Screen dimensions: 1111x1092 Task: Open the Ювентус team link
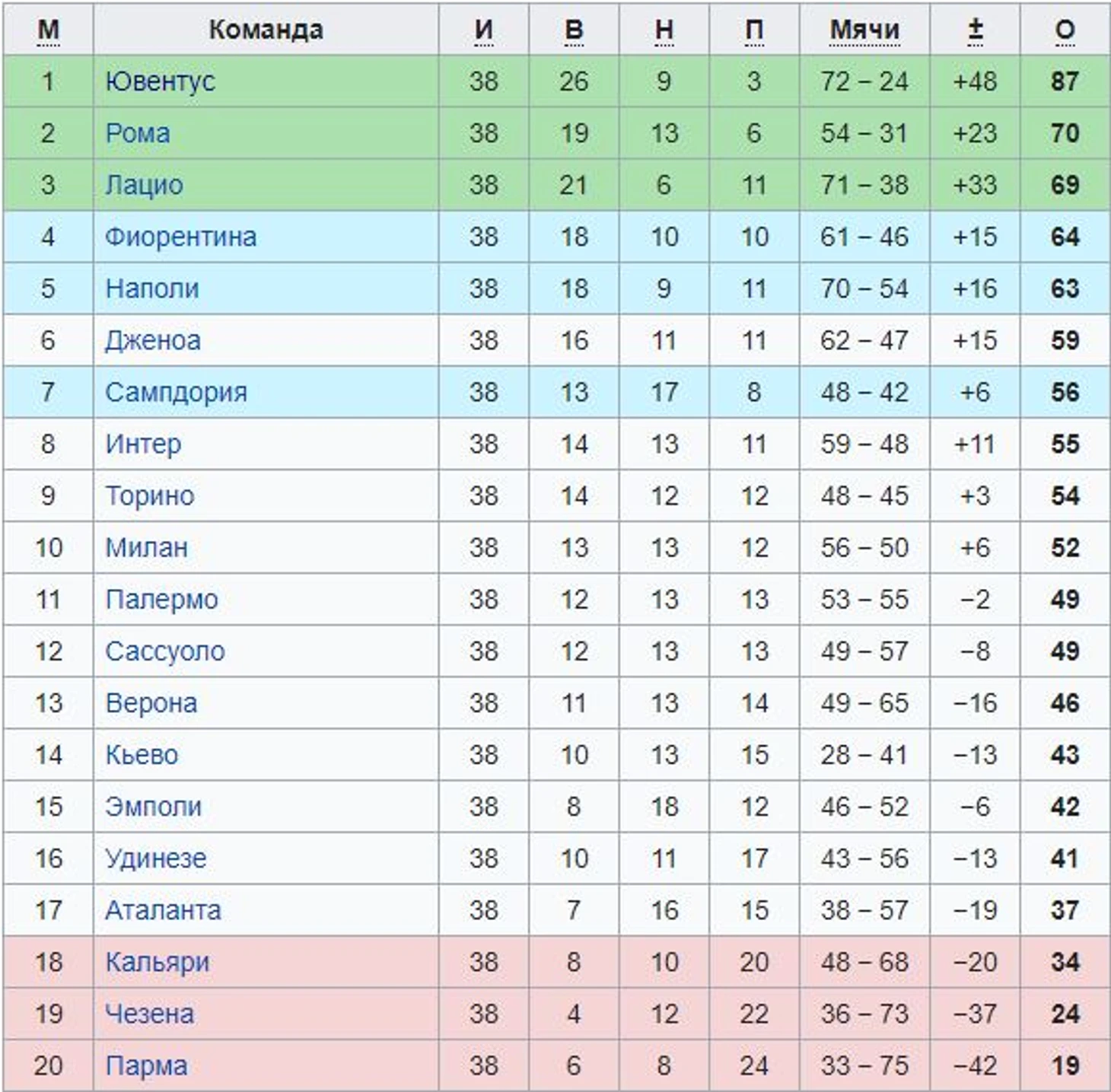tap(160, 81)
